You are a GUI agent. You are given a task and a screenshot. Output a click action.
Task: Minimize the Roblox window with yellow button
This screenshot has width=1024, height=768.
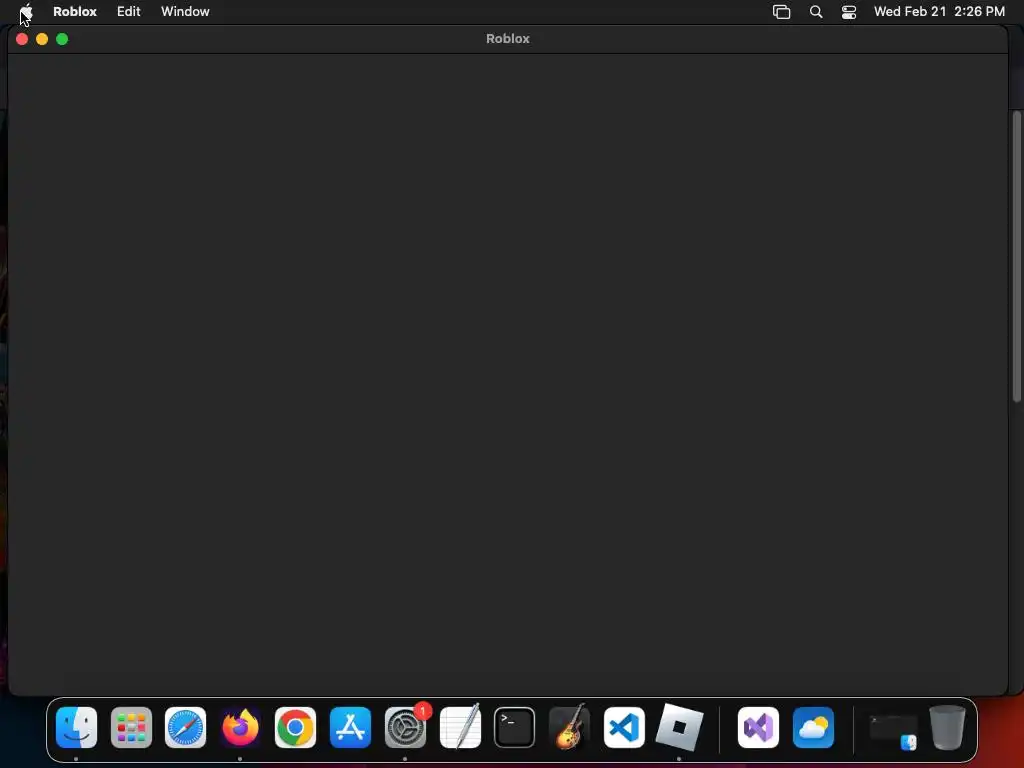tap(42, 39)
